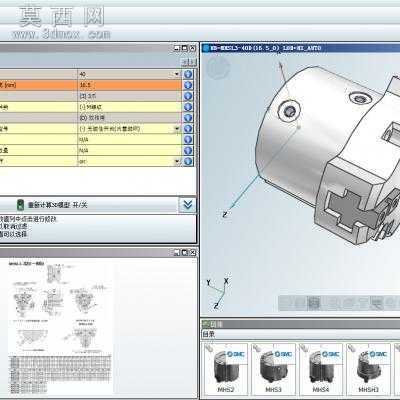Click the info icon in the '40' row
400x400 pixels.
tap(188, 74)
